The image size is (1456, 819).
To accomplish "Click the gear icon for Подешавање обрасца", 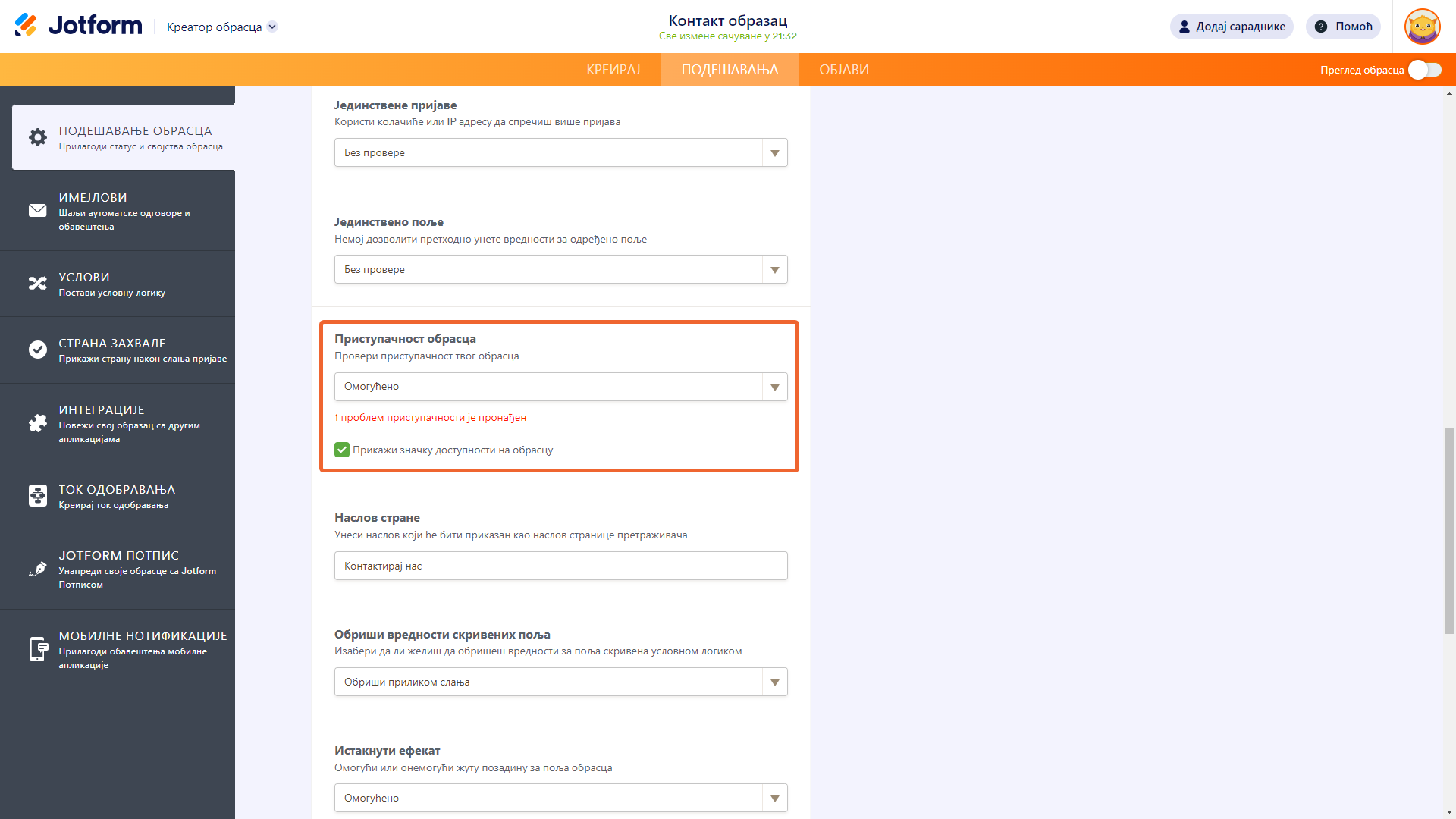I will click(x=38, y=137).
